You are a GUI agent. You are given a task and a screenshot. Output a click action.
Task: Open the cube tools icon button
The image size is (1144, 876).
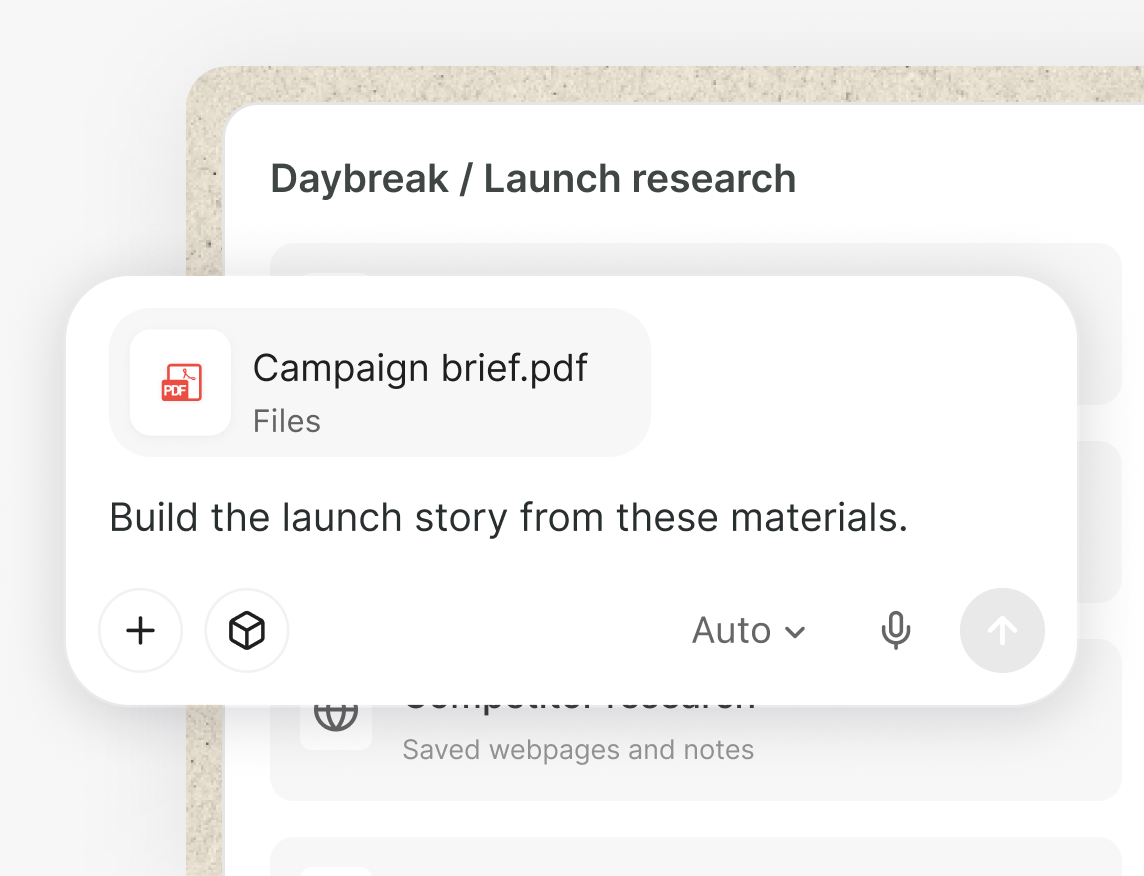[247, 630]
